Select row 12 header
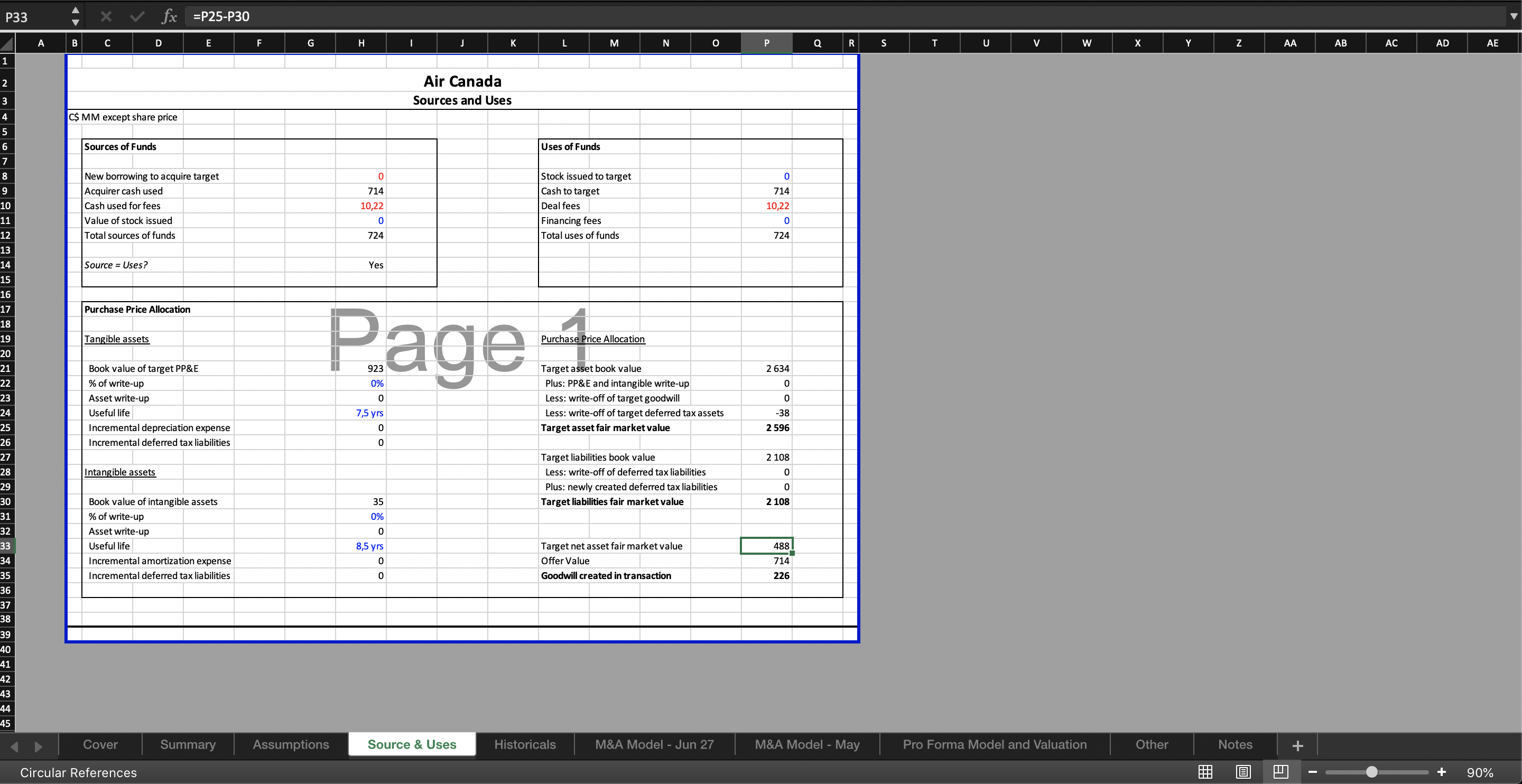Image resolution: width=1522 pixels, height=784 pixels. tap(7, 235)
